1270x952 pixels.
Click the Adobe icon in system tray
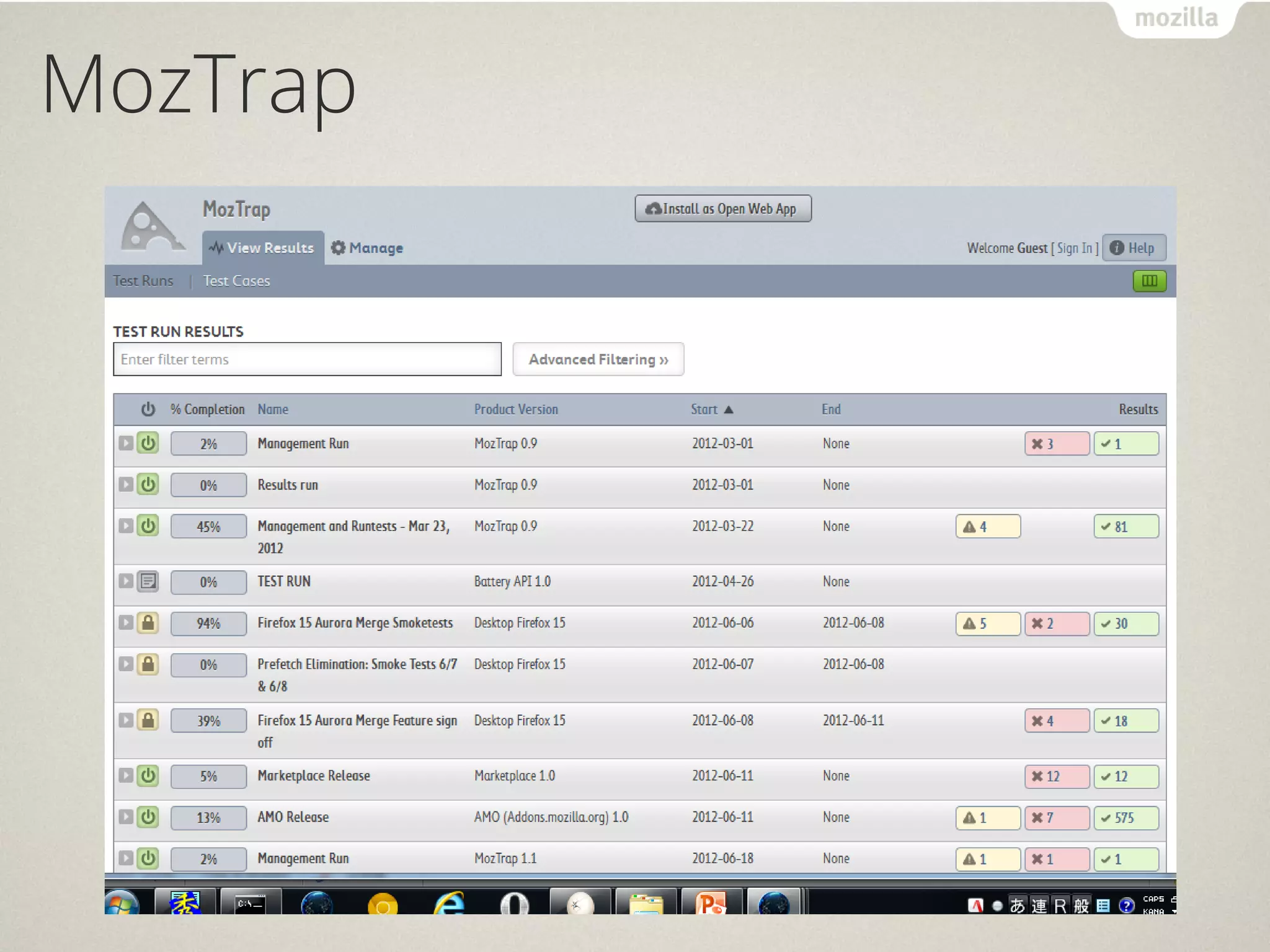tap(975, 906)
